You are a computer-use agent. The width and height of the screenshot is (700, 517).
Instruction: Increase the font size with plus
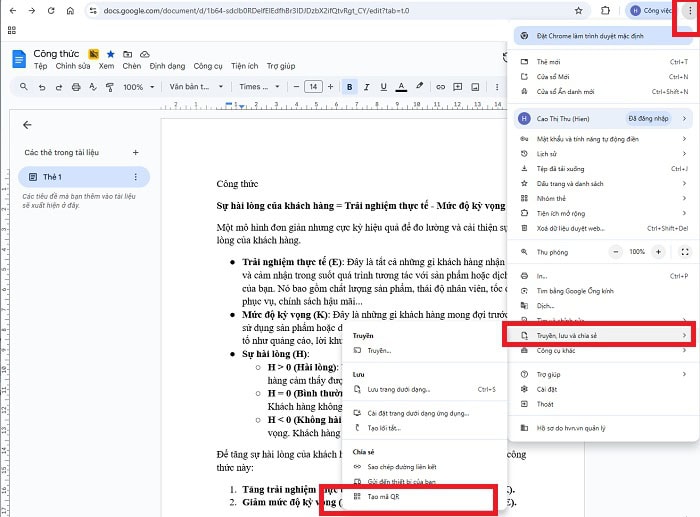[x=330, y=87]
